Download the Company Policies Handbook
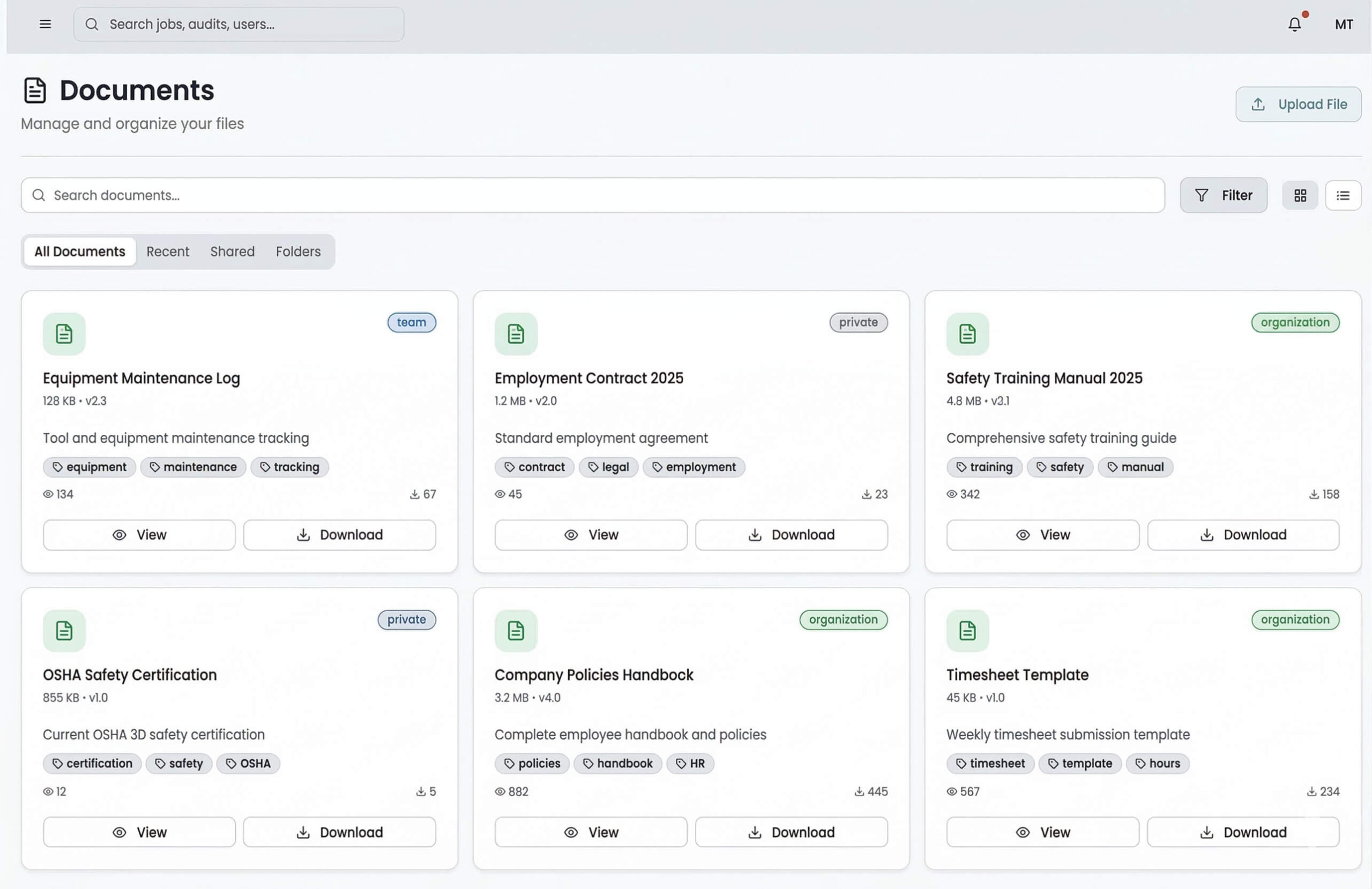The image size is (1372, 889). (791, 832)
